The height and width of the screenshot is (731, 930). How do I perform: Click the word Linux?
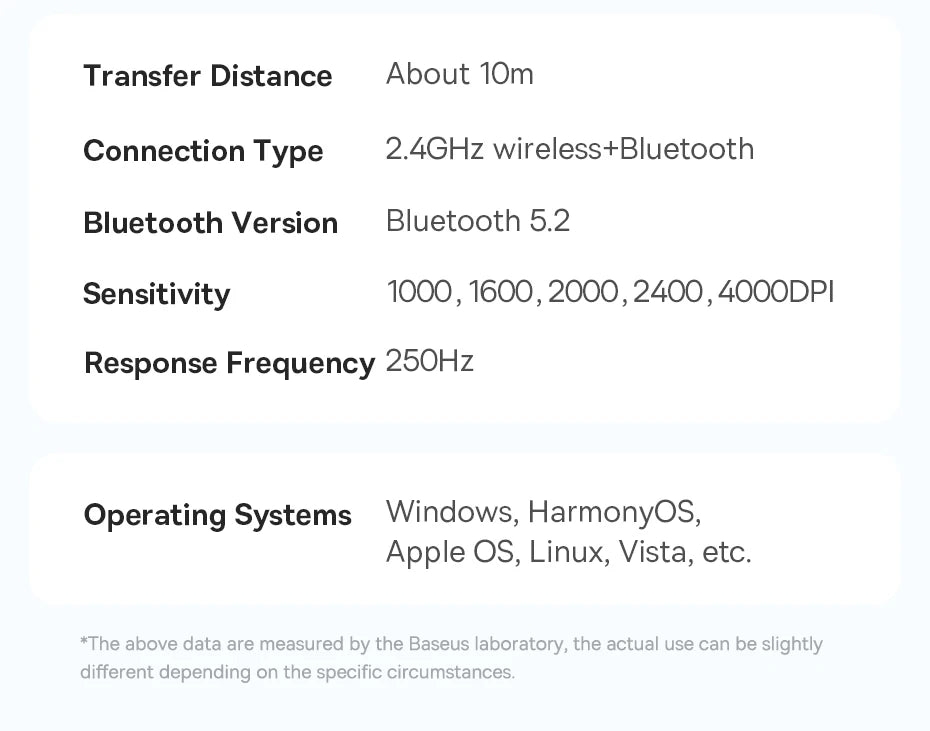[566, 552]
